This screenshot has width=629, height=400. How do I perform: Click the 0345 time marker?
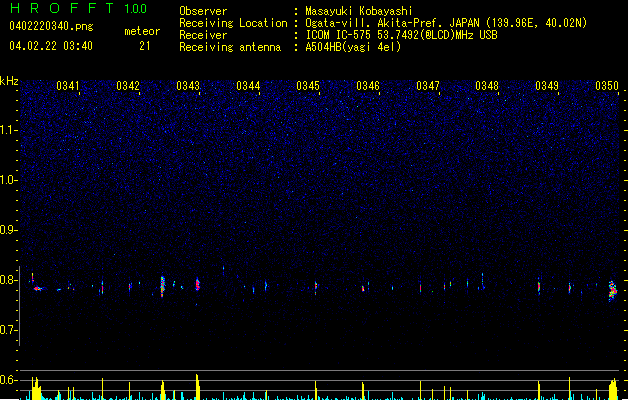[x=308, y=86]
